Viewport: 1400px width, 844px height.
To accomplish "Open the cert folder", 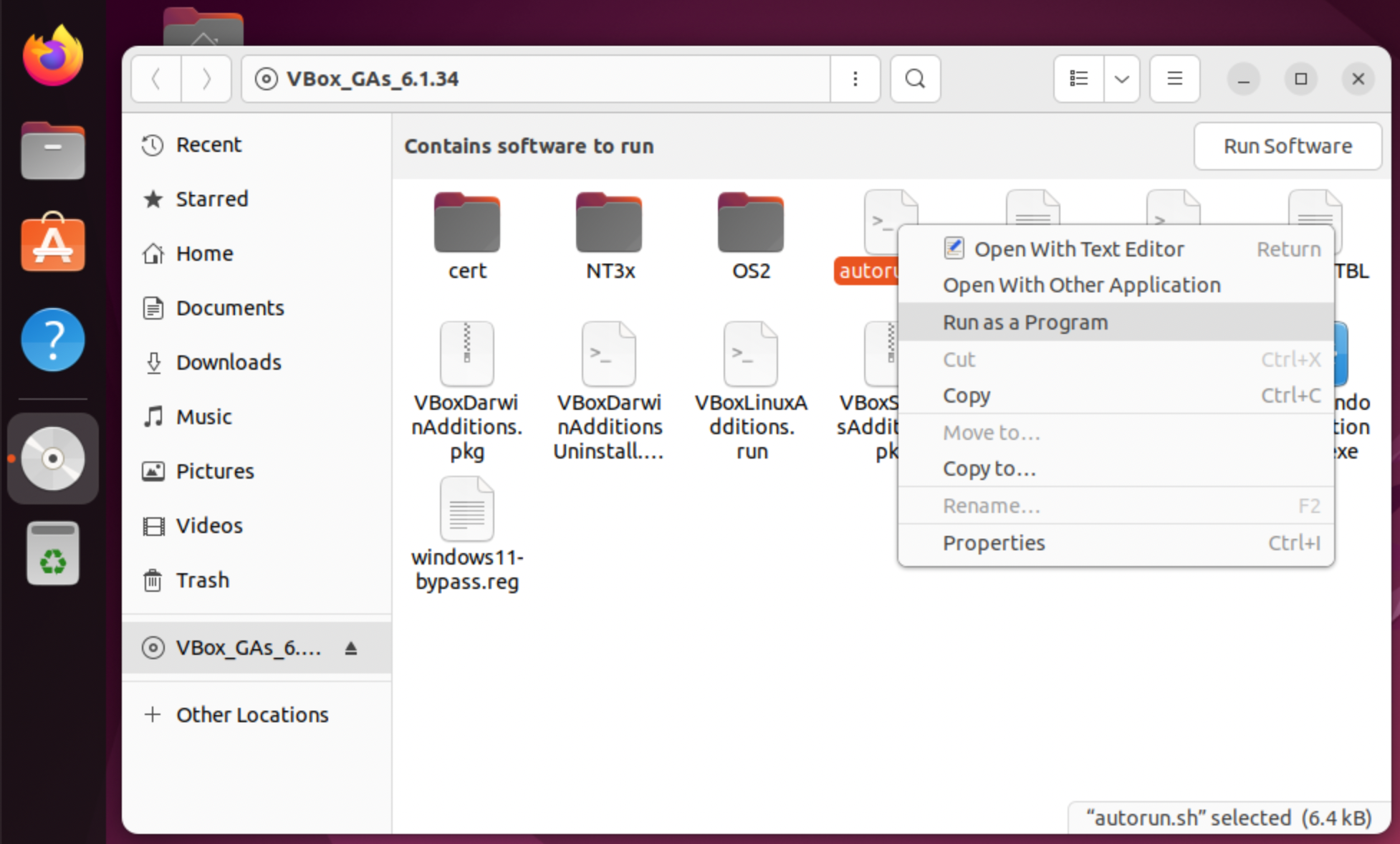I will click(x=467, y=236).
